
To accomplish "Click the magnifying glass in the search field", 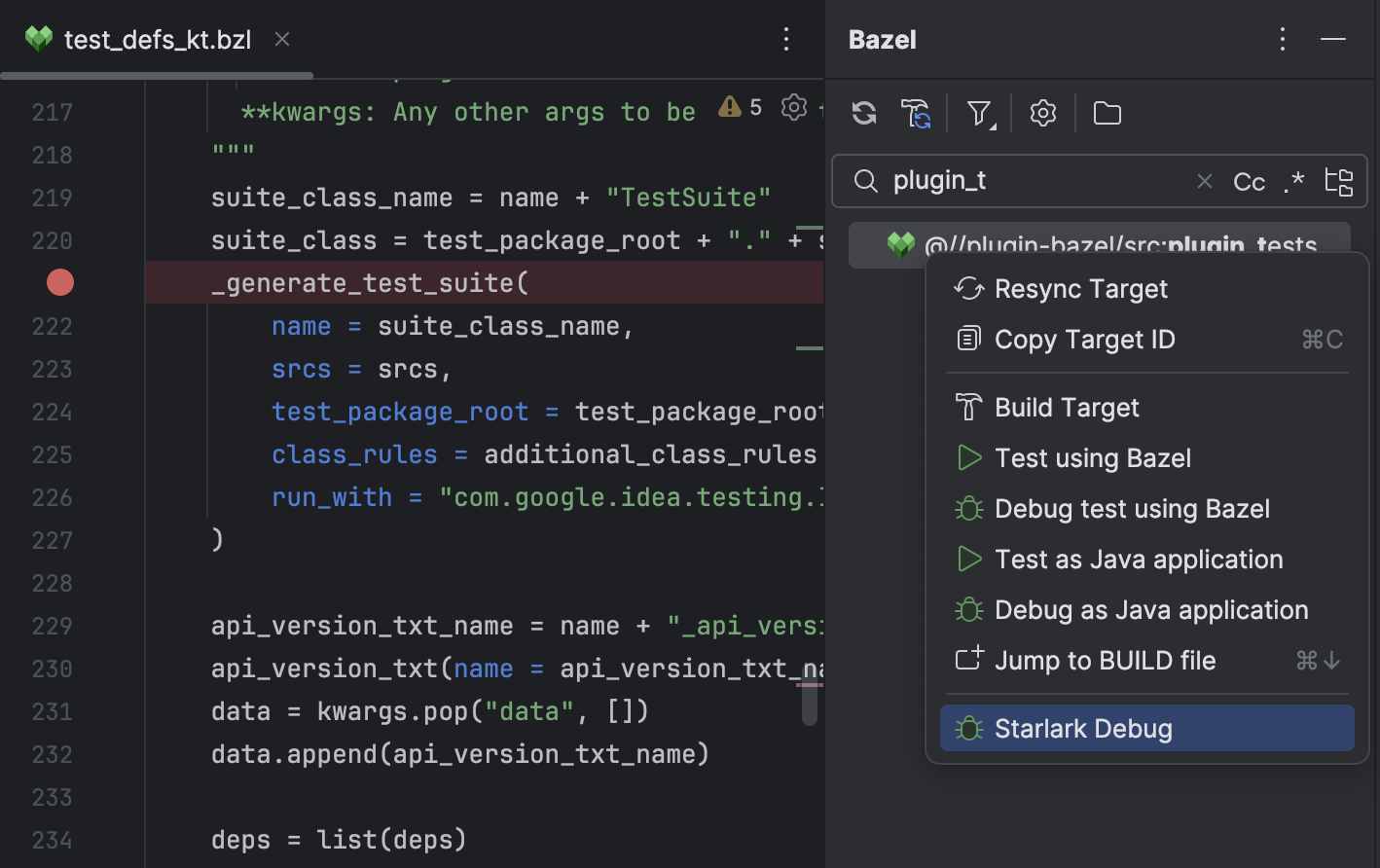I will pyautogui.click(x=865, y=181).
